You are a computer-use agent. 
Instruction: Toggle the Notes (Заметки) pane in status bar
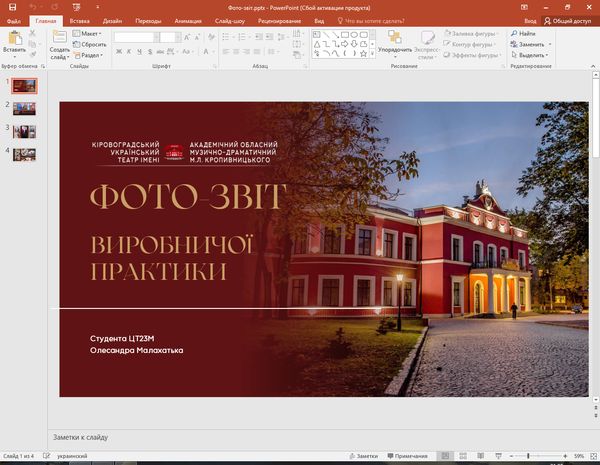click(362, 456)
